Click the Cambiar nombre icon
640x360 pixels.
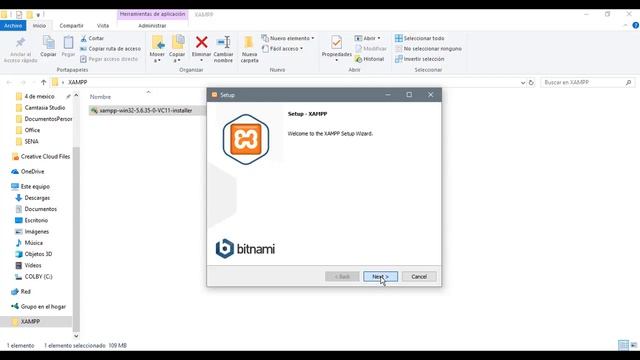(x=223, y=42)
